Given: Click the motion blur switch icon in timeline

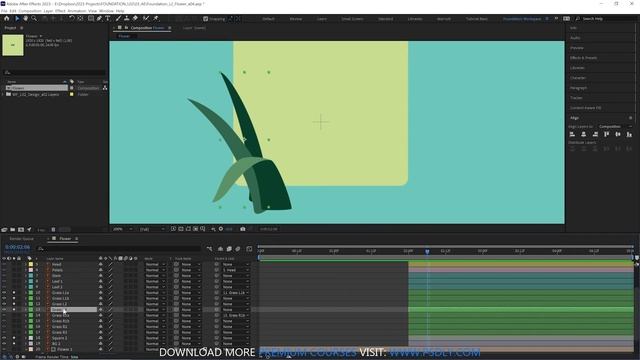Looking at the screenshot, I should point(238,249).
